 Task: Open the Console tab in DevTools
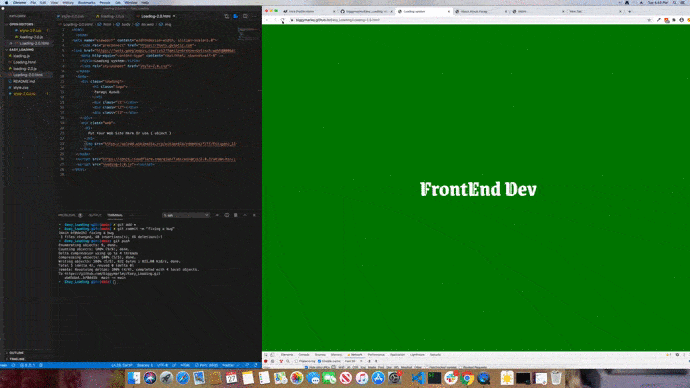[x=304, y=355]
